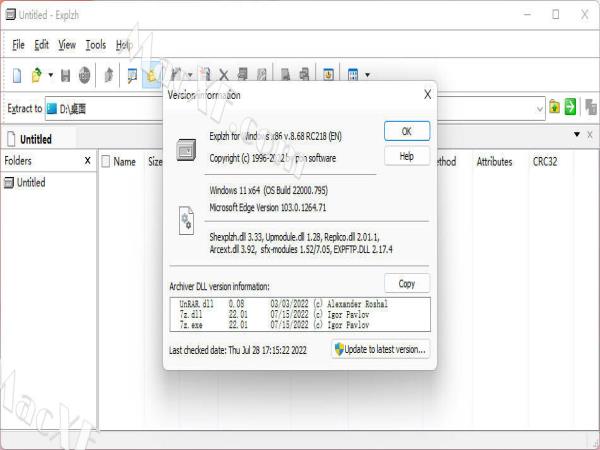Click the first gray document-copy toolbar icon

pyautogui.click(x=285, y=75)
